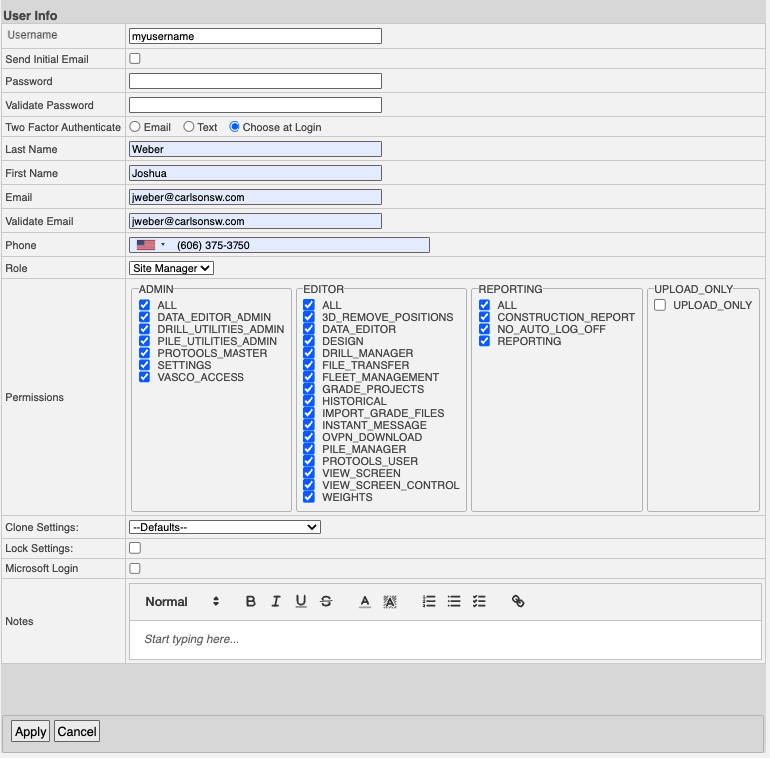Screen dimensions: 770x758
Task: Uncheck 3D_REMOVE_POSITIONS permission
Action: tap(309, 317)
